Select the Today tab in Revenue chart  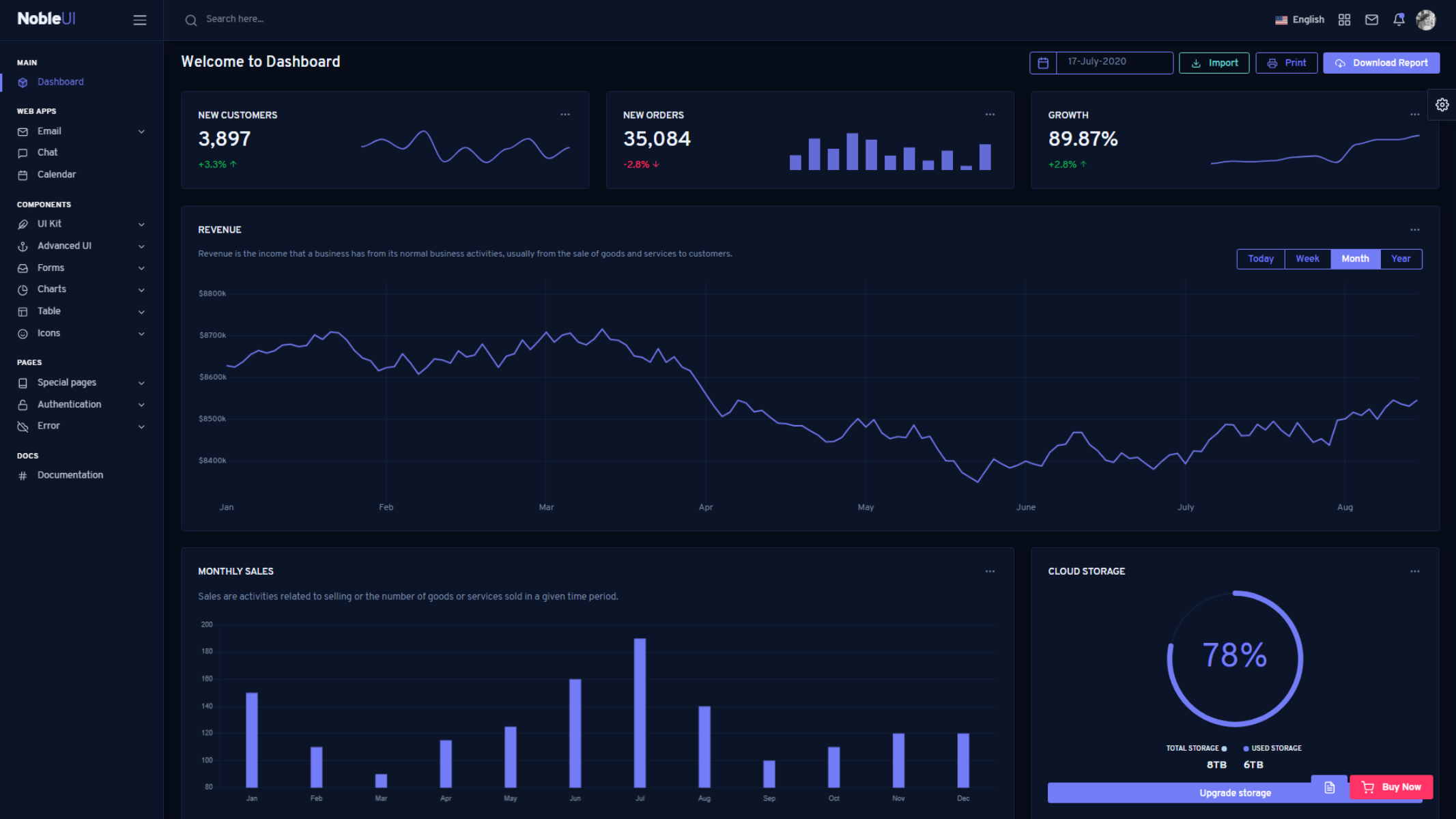pyautogui.click(x=1261, y=258)
